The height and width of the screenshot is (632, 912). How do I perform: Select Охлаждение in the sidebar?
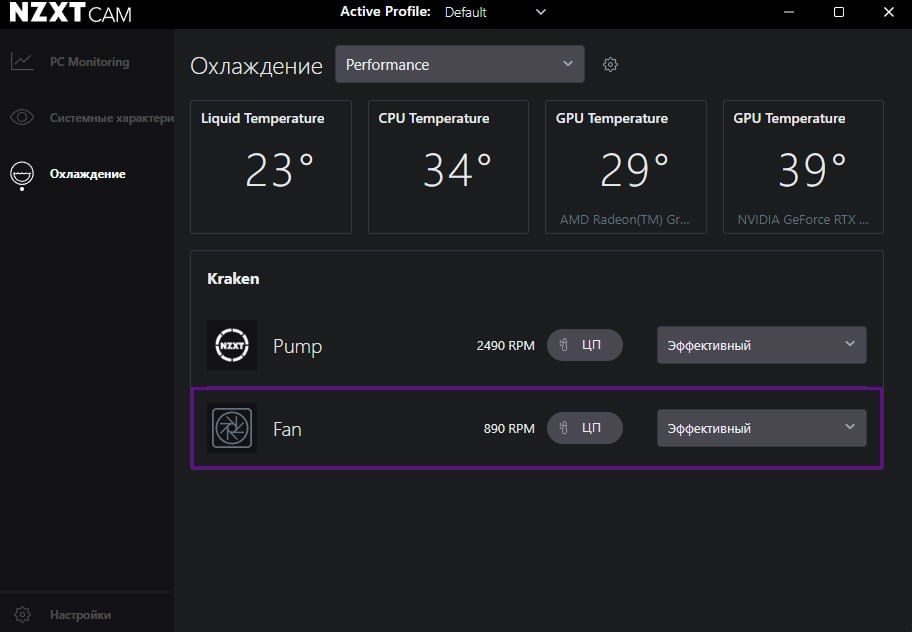(x=87, y=174)
